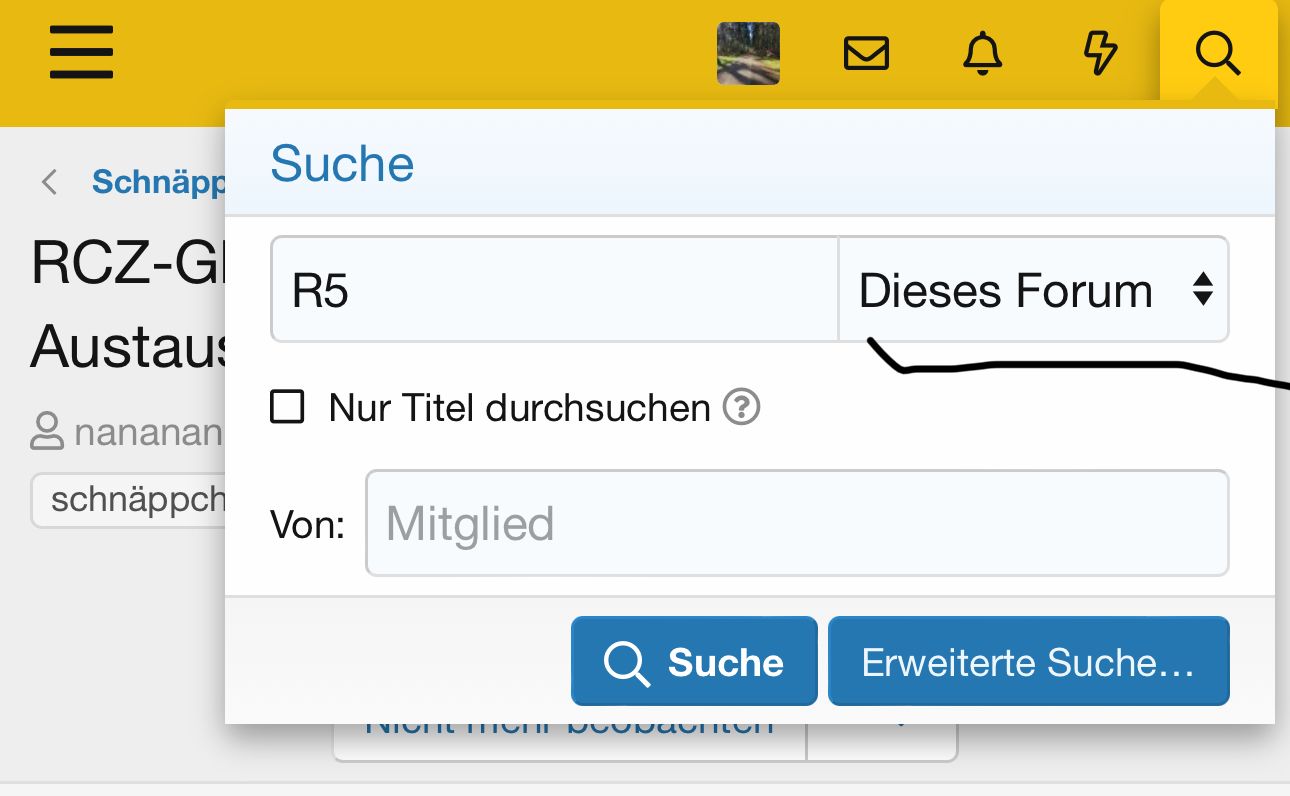Screen dimensions: 1290x796
Task: Click the question mark help icon
Action: coord(742,407)
